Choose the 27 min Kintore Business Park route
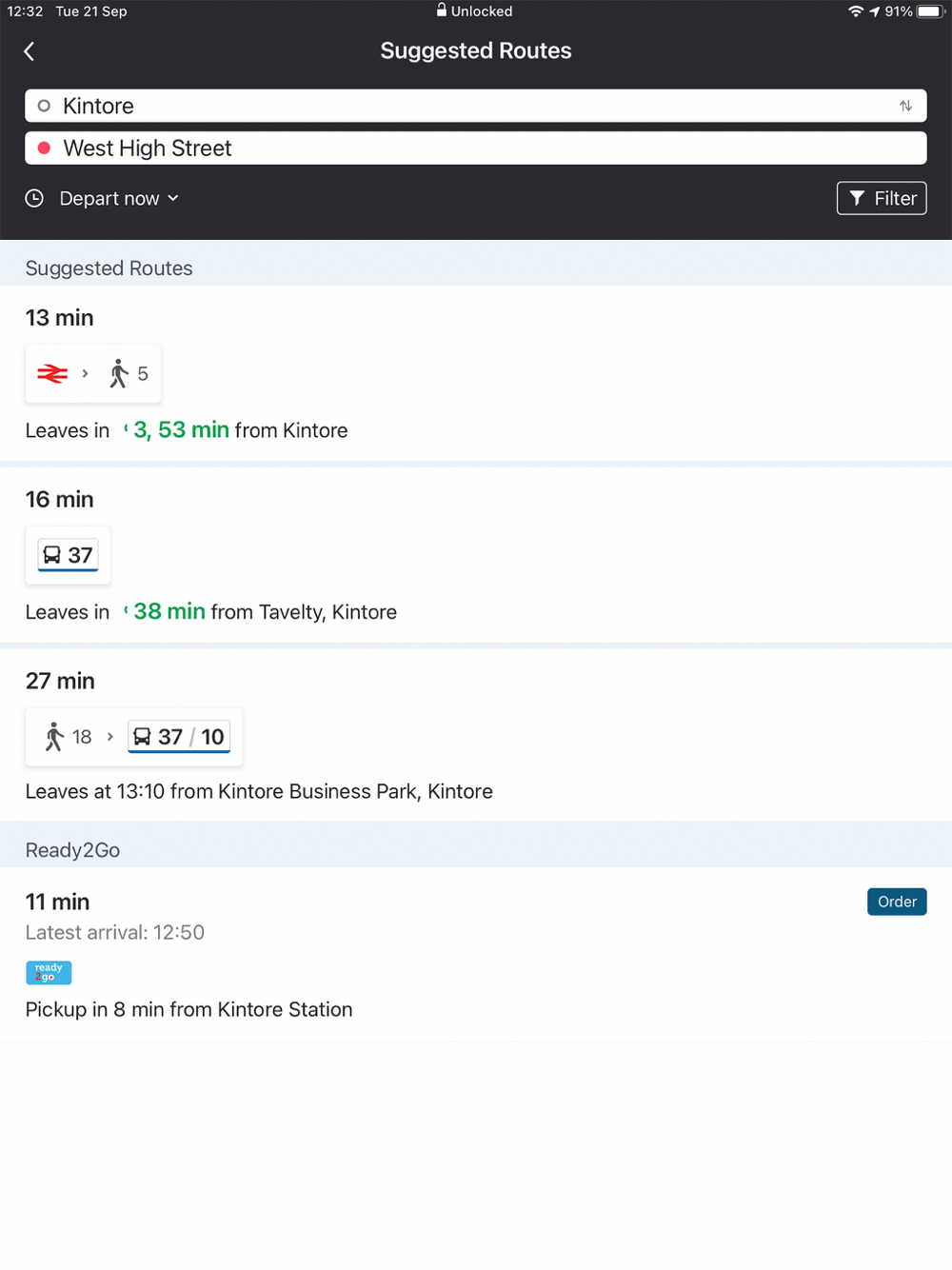The height and width of the screenshot is (1270, 952). tap(476, 735)
